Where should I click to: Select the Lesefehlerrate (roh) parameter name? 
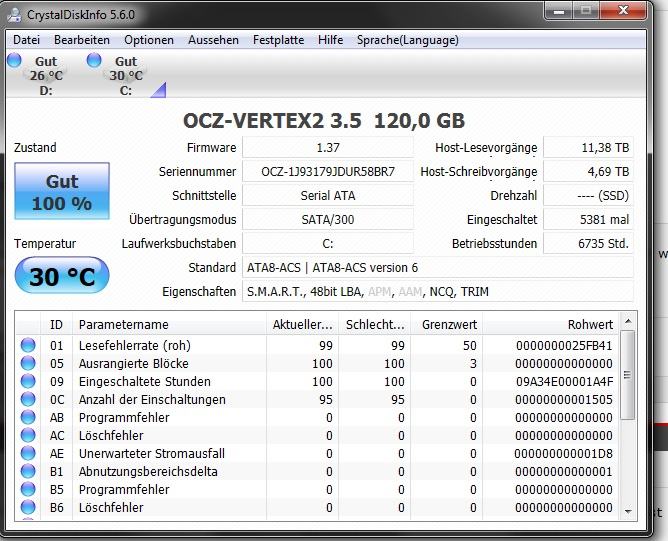tap(135, 345)
